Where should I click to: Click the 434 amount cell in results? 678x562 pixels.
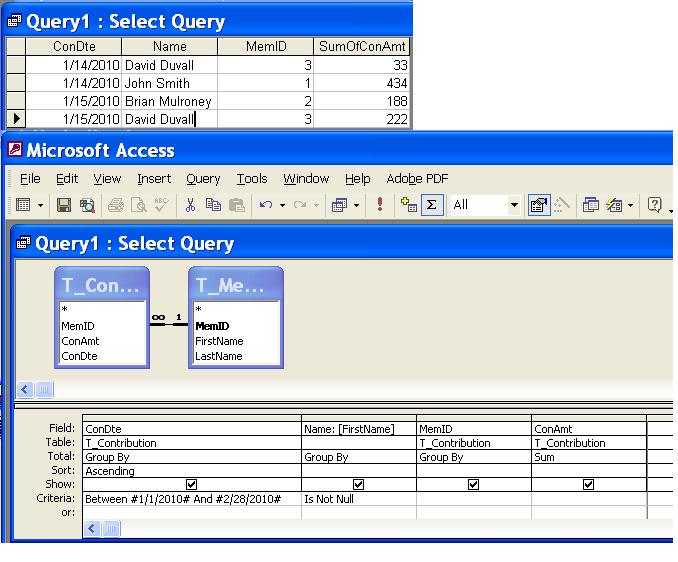tap(361, 83)
